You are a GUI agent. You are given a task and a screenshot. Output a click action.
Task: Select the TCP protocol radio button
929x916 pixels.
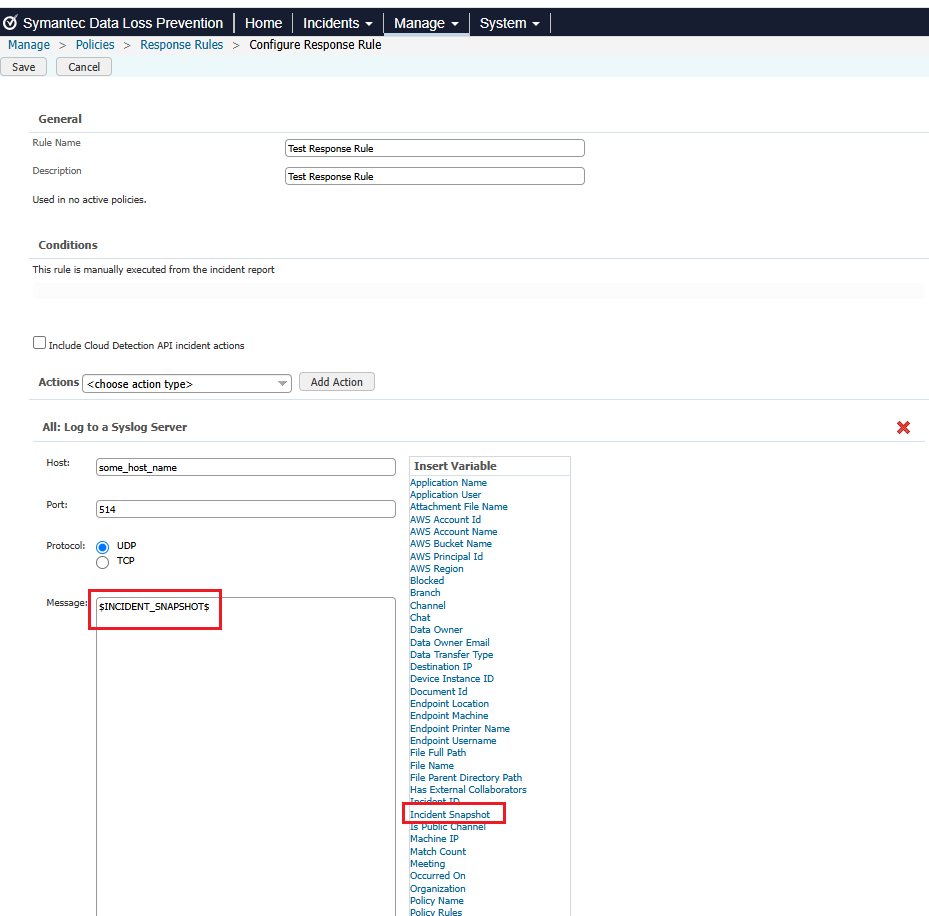tap(102, 562)
